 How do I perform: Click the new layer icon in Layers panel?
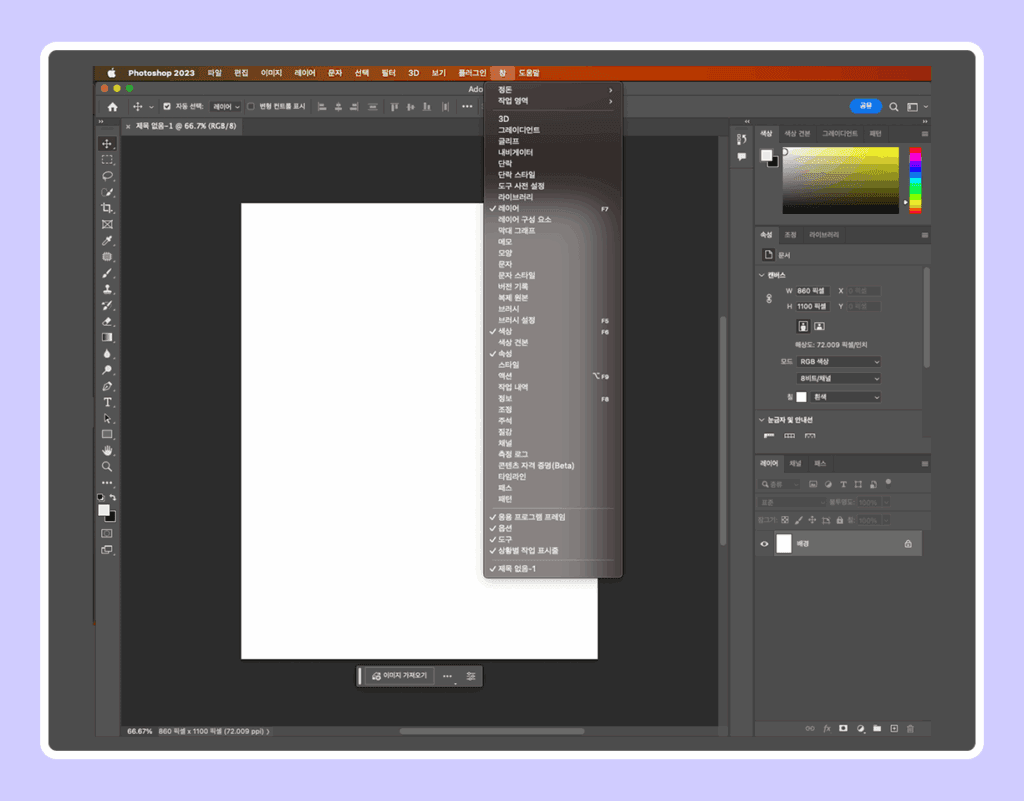894,729
